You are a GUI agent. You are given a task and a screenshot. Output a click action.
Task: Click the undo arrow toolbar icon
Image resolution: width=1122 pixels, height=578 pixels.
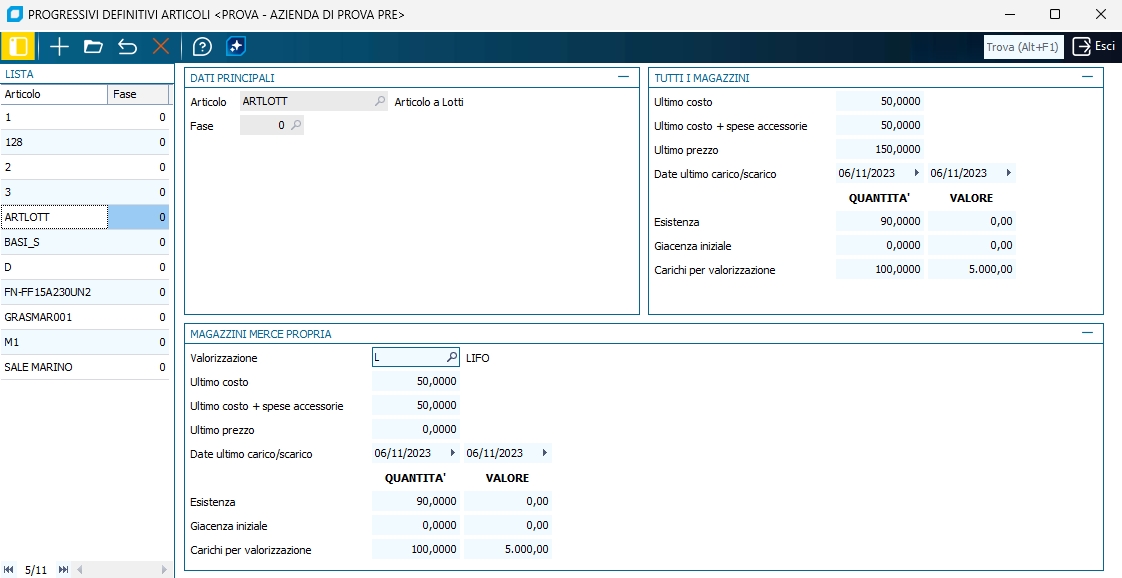[127, 47]
